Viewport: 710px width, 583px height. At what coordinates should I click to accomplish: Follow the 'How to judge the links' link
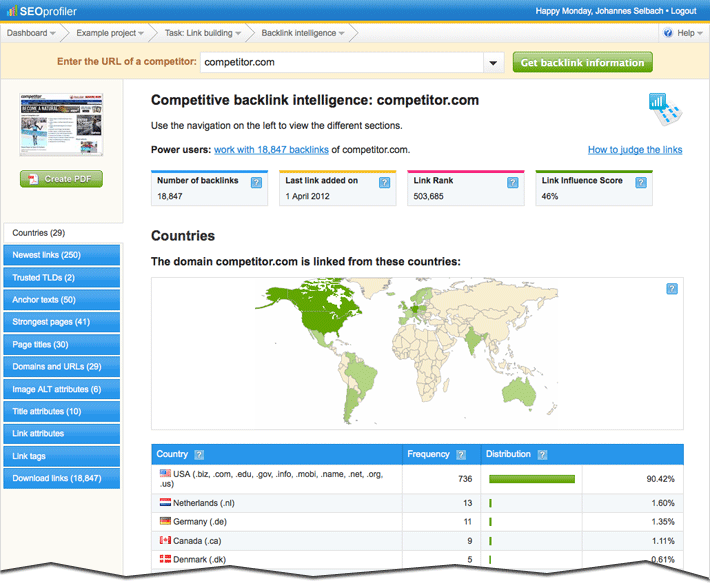tap(635, 150)
